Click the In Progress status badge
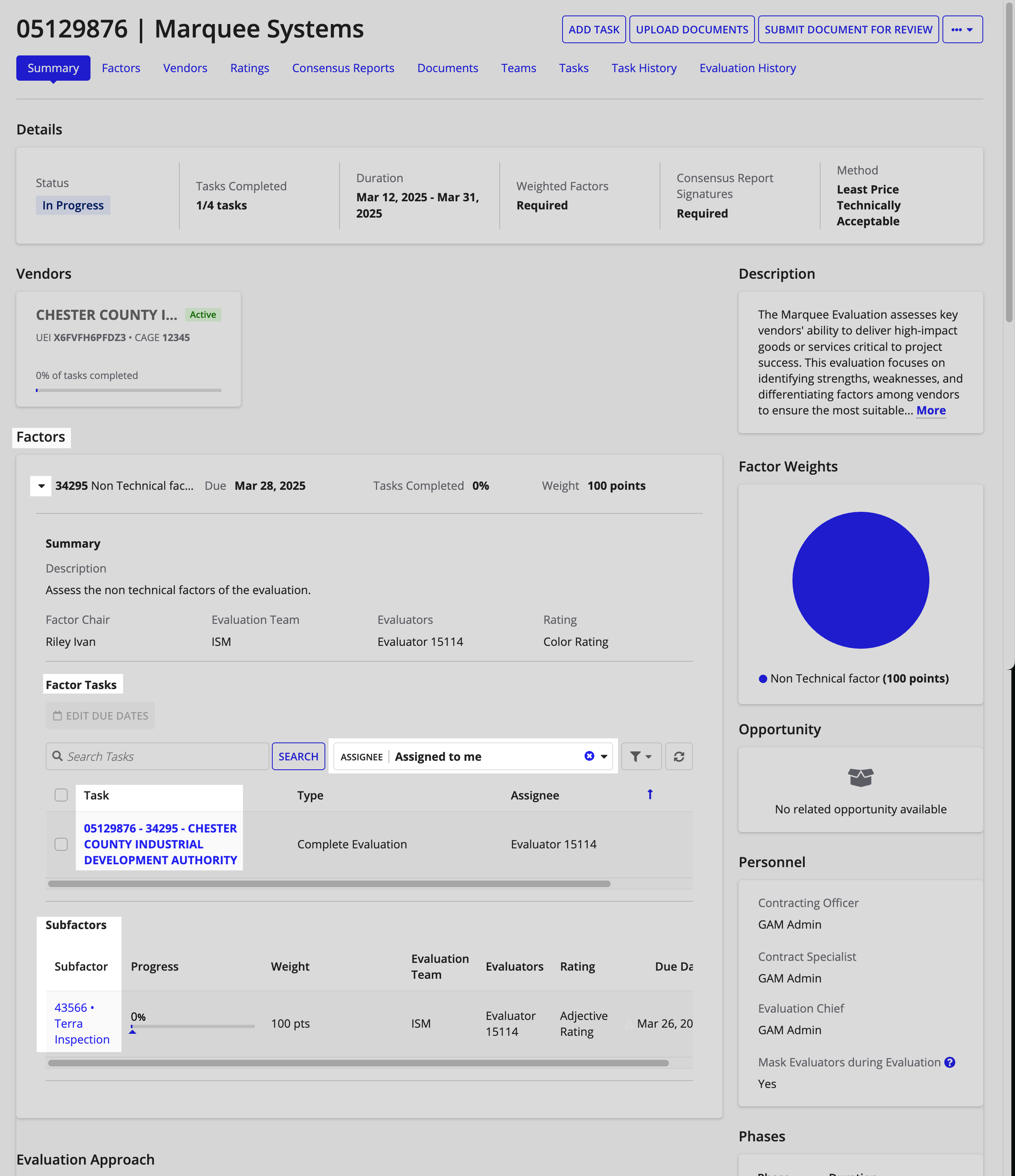 73,205
